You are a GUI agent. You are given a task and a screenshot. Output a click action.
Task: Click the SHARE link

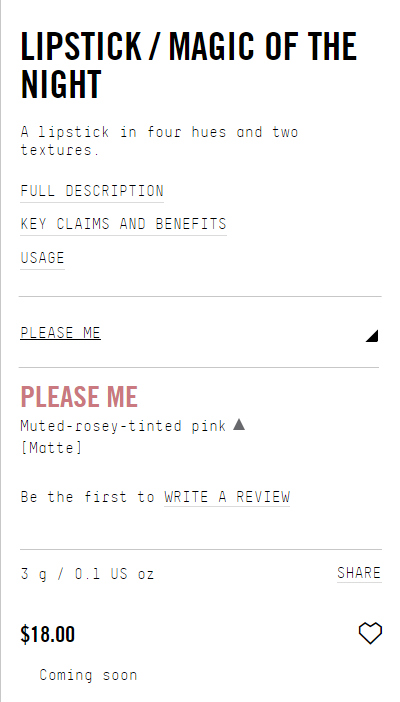[x=359, y=573]
